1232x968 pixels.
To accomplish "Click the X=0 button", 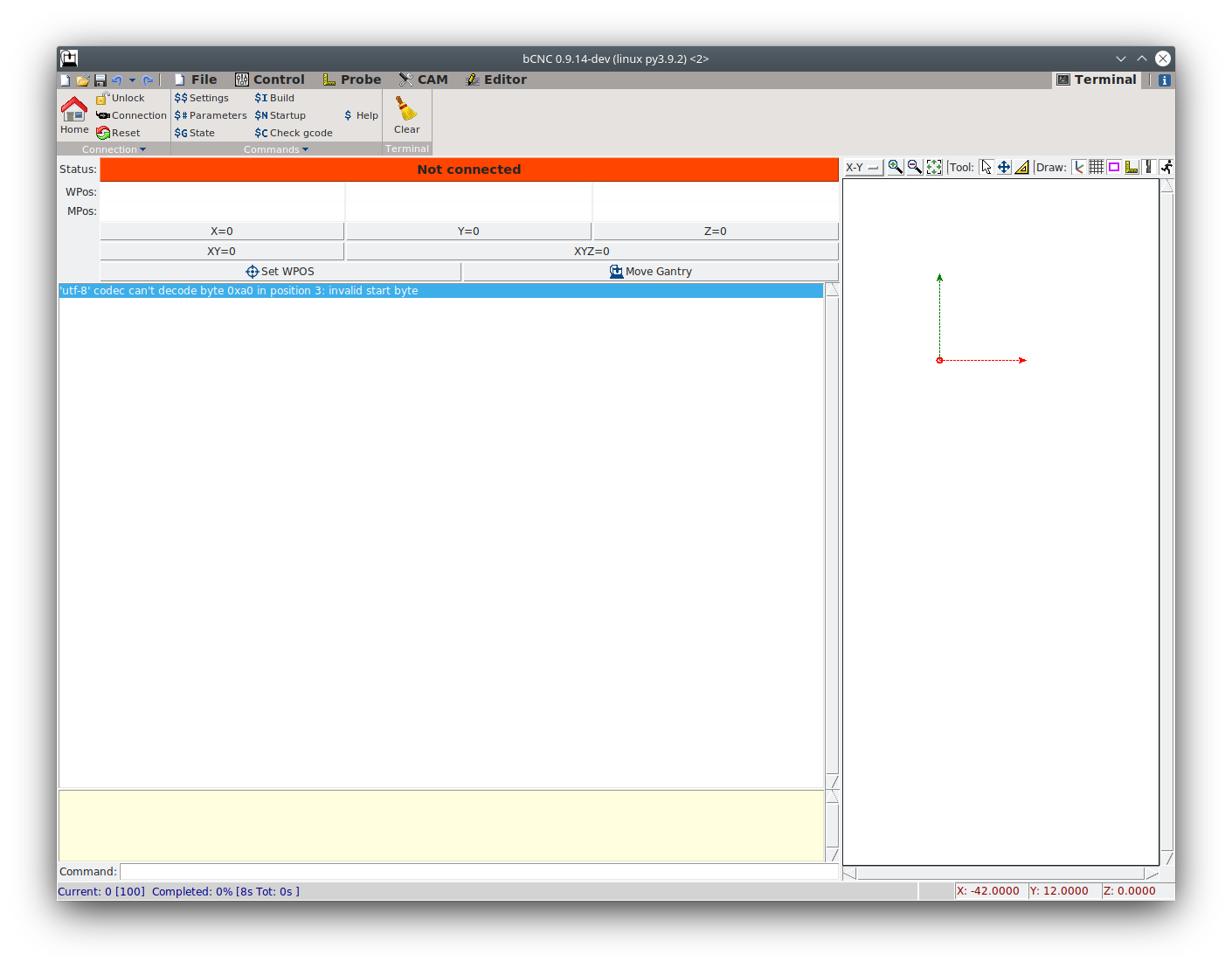I will (x=222, y=232).
